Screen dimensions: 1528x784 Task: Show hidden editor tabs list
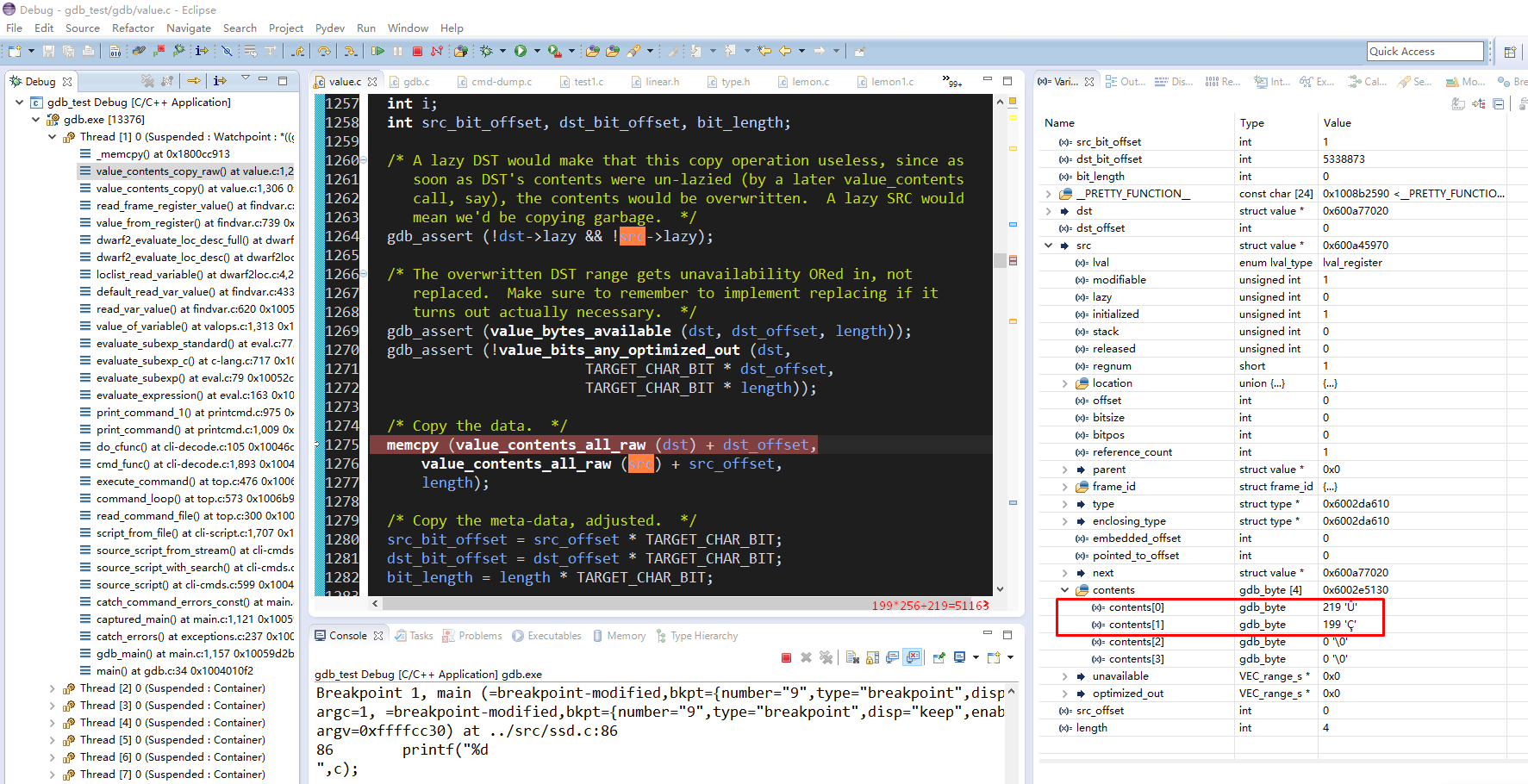pyautogui.click(x=951, y=81)
